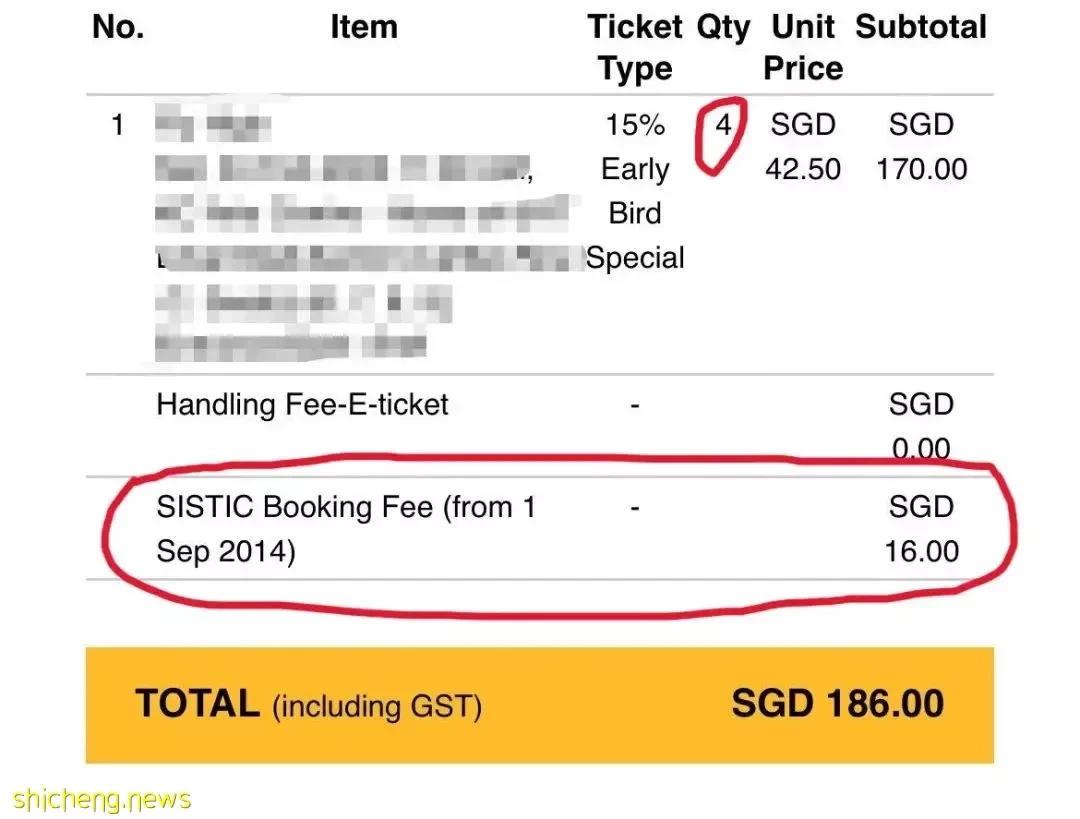1080x819 pixels.
Task: Click the "Unit Price" column header
Action: (803, 48)
